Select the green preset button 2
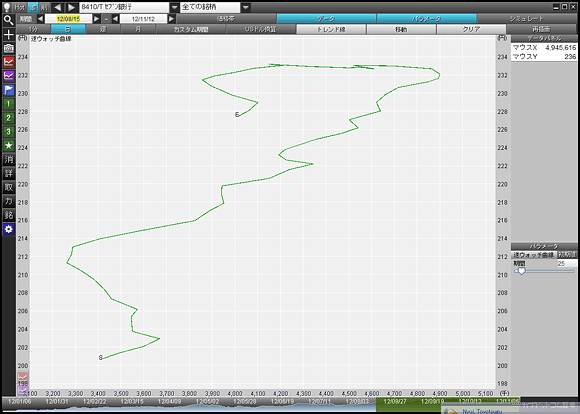The width and height of the screenshot is (580, 414). (9, 118)
